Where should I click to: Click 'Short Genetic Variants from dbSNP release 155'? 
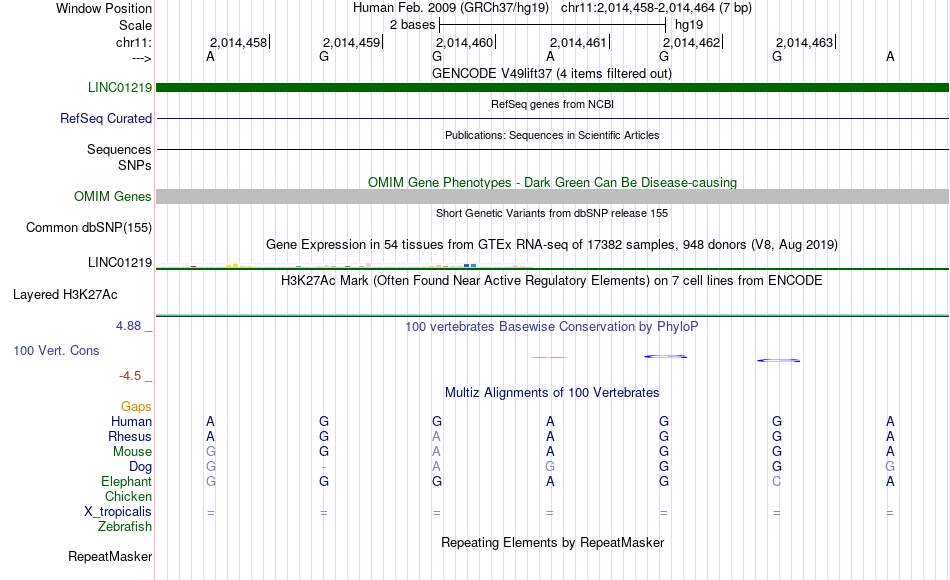(552, 213)
